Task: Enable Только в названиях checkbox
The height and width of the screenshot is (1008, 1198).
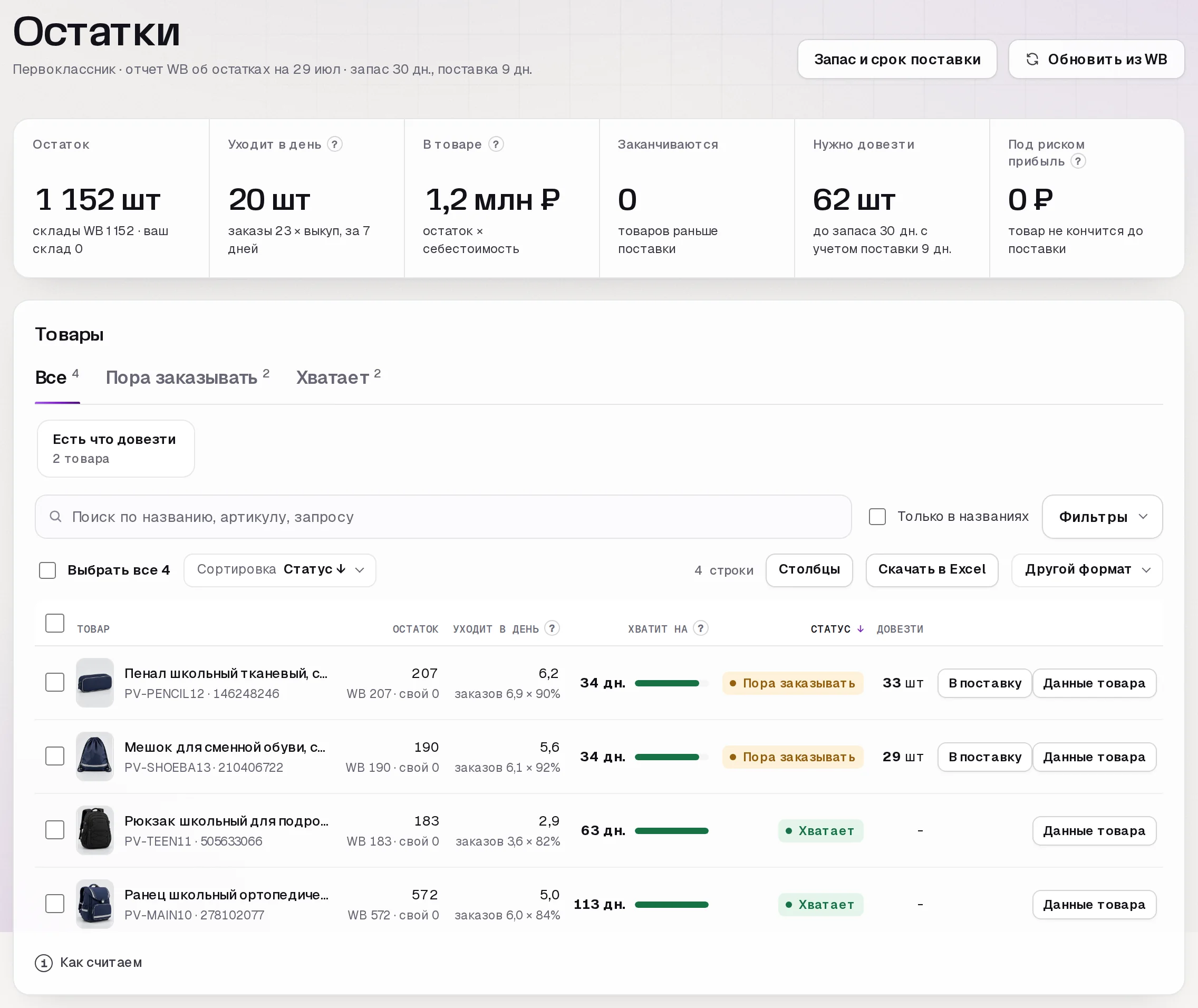Action: tap(877, 517)
